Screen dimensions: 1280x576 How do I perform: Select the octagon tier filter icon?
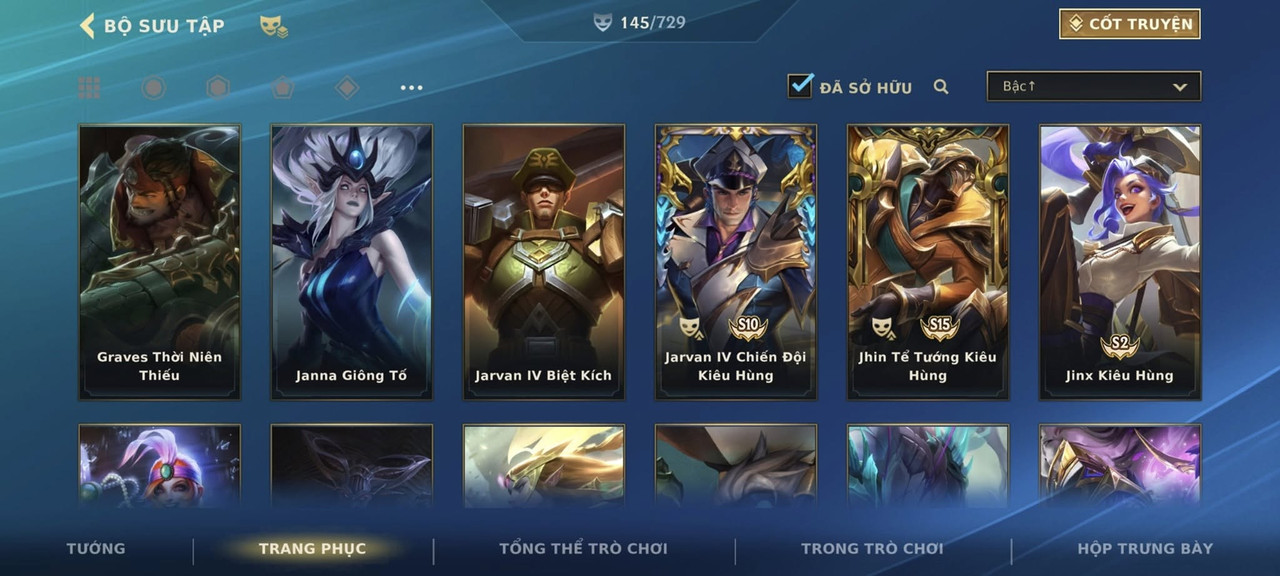click(x=153, y=88)
